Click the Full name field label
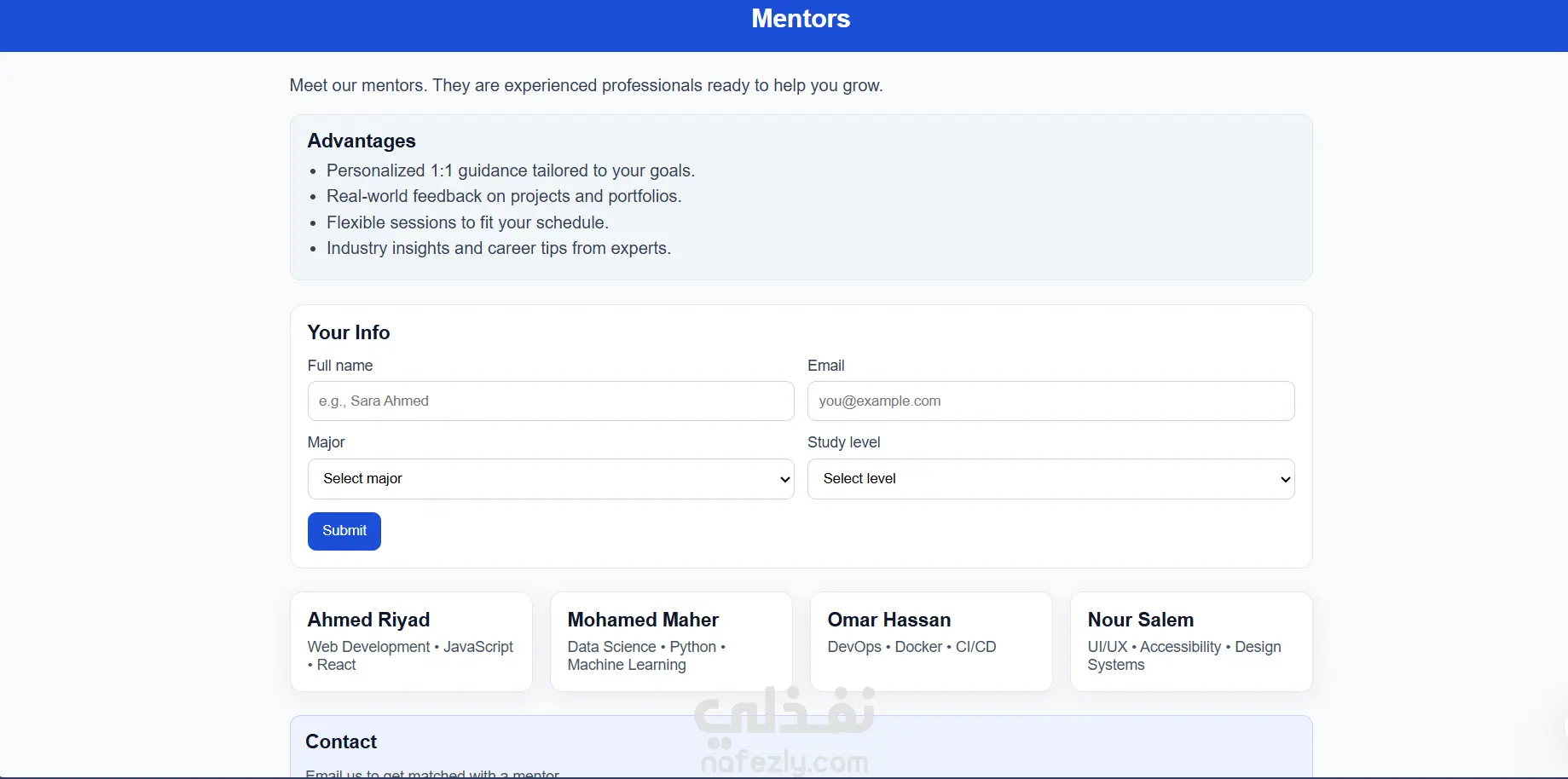The image size is (1568, 779). pyautogui.click(x=340, y=366)
